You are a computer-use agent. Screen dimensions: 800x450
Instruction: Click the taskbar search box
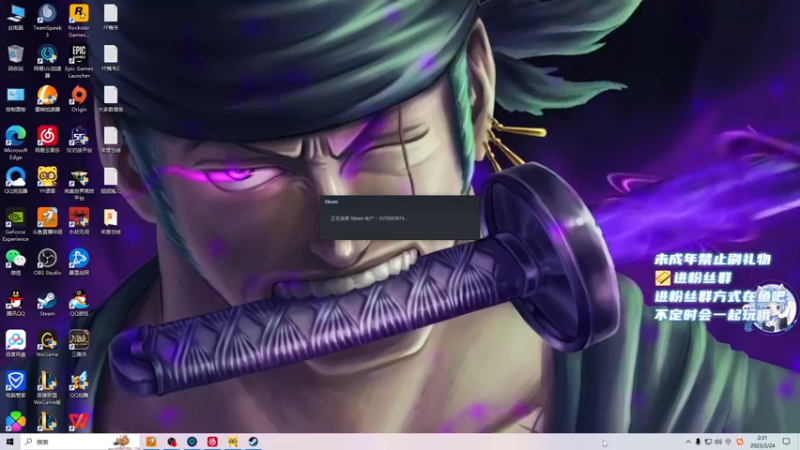[81, 441]
